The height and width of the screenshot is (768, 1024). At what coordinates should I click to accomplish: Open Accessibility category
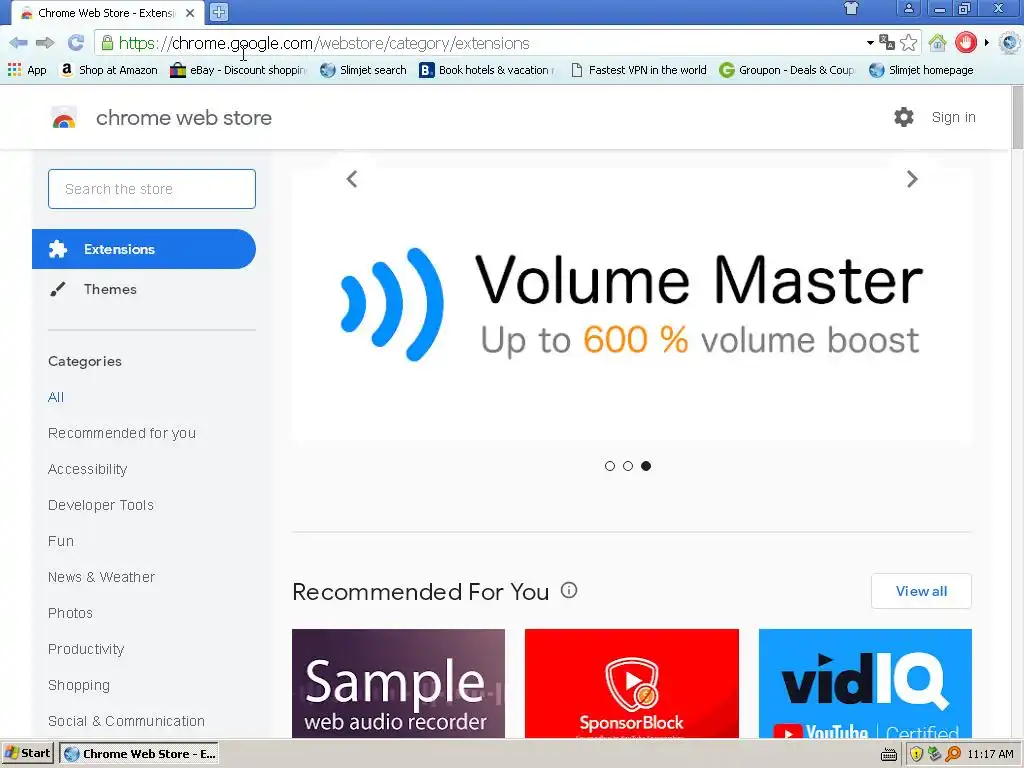pyautogui.click(x=88, y=469)
